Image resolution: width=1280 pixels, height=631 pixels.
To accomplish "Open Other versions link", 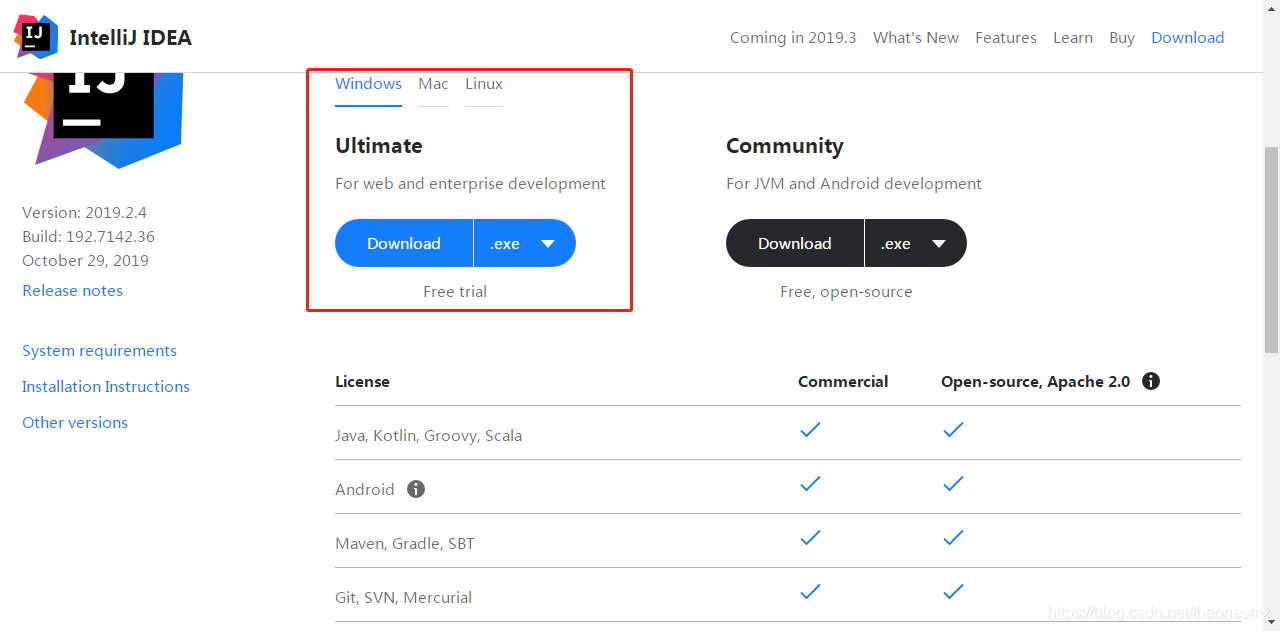I will [75, 422].
